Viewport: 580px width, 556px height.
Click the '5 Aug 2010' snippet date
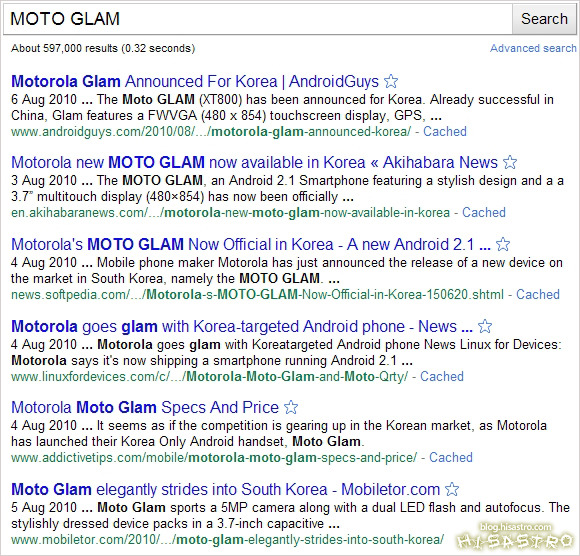pyautogui.click(x=44, y=507)
